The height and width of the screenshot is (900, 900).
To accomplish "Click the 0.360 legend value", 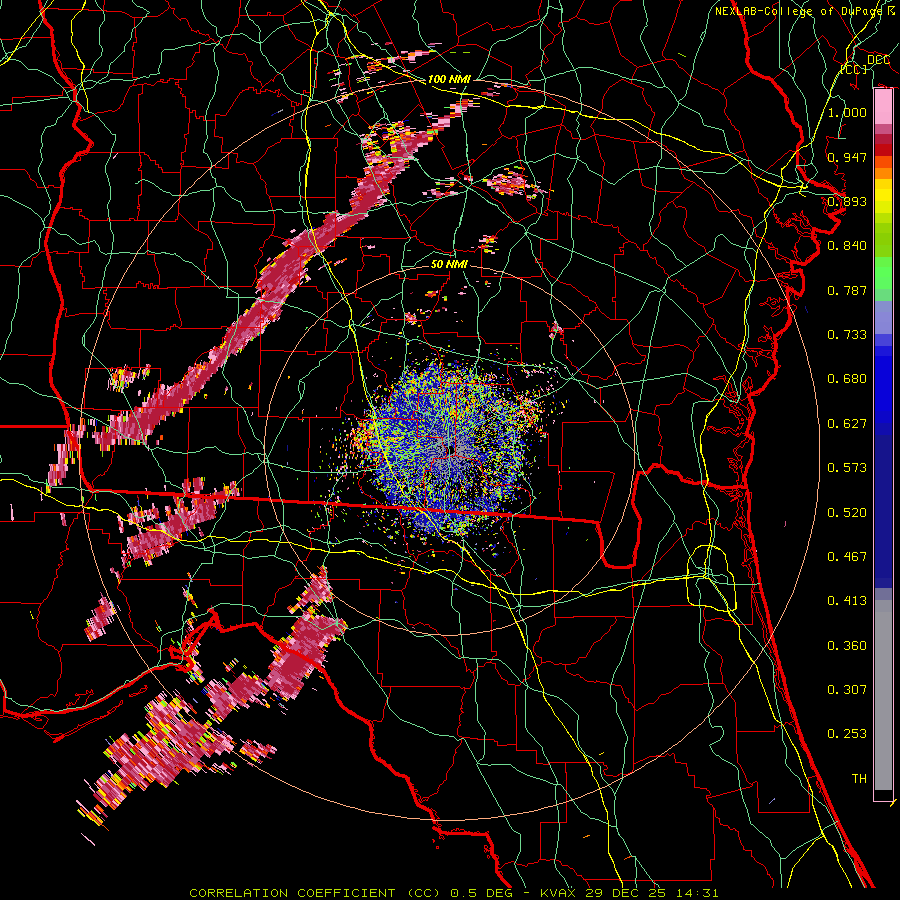I will click(847, 646).
